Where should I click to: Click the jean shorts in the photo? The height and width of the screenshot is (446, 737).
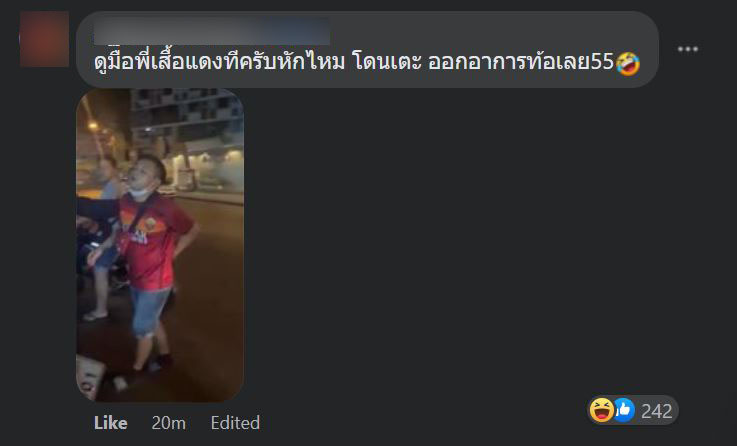149,310
